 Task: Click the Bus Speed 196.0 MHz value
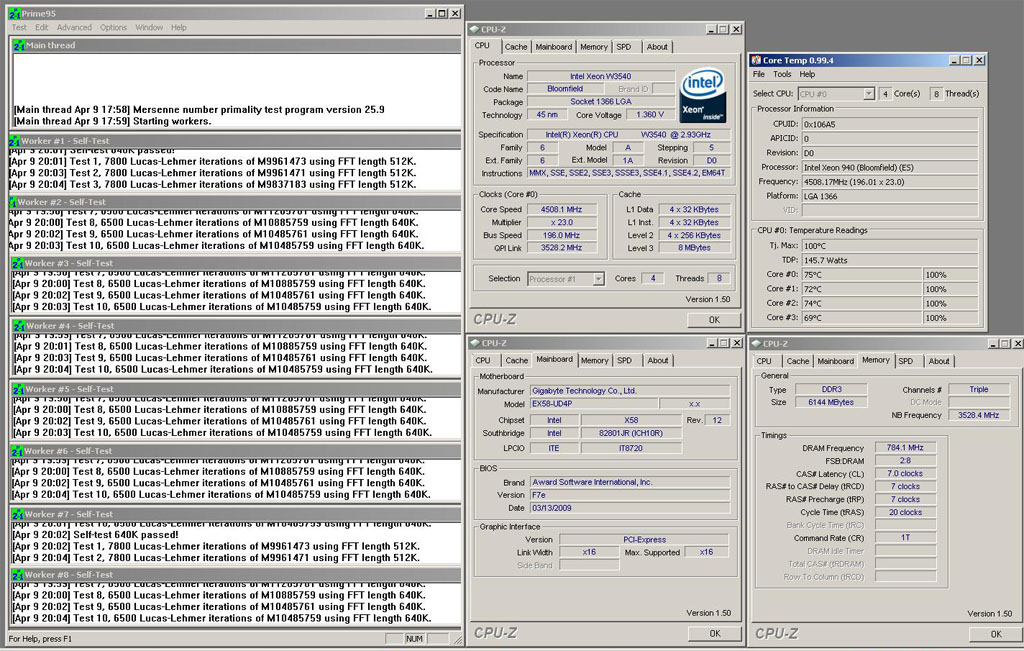(x=561, y=235)
